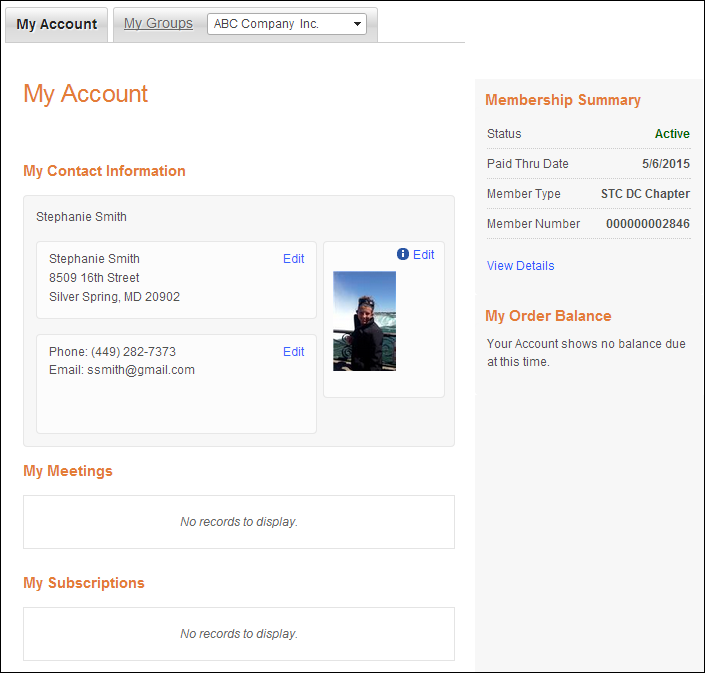
Task: Edit the Stephanie Smith address block
Action: [294, 259]
